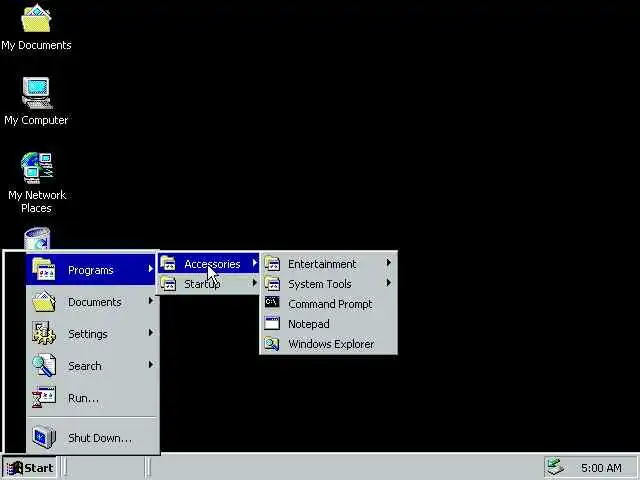Screen dimensions: 640x480
Task: Click the Documents folder icon in Start menu
Action: pyautogui.click(x=44, y=302)
